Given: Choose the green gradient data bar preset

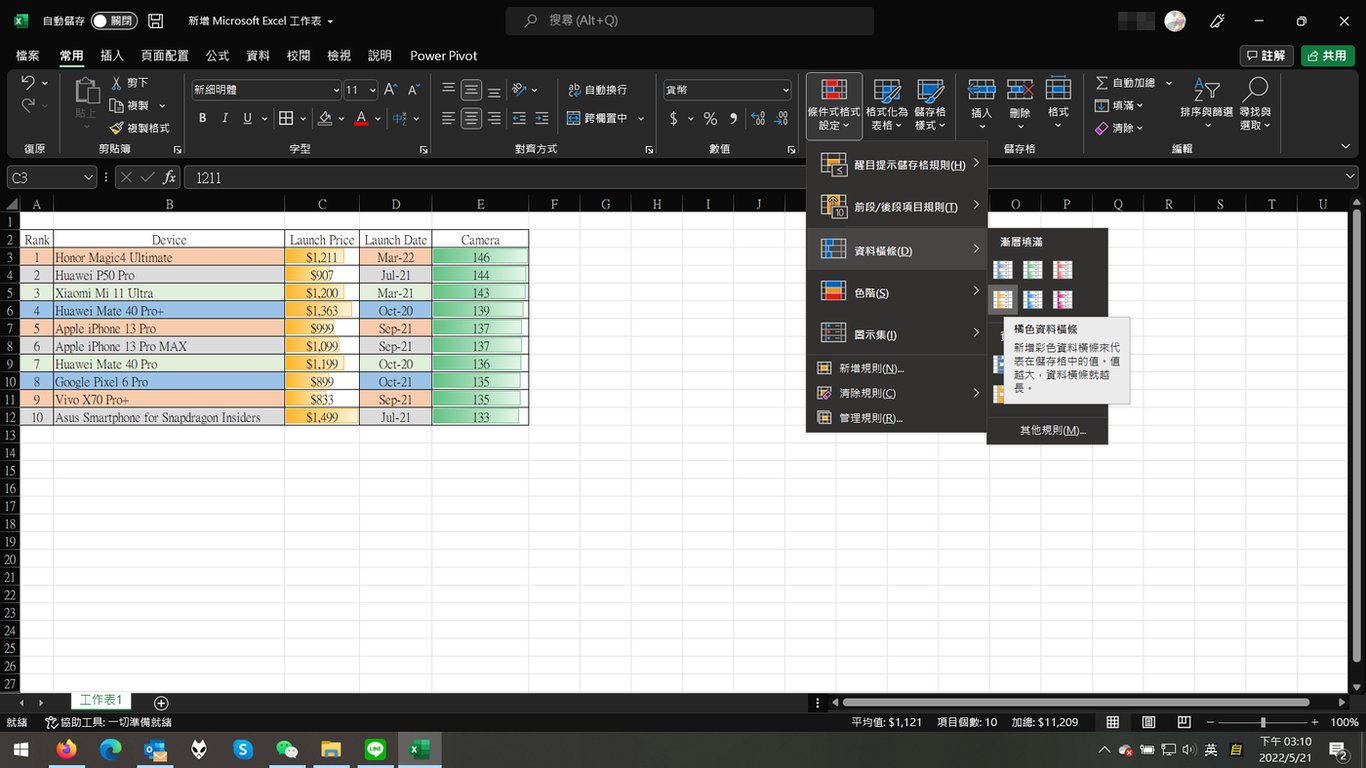Looking at the screenshot, I should coord(1033,269).
